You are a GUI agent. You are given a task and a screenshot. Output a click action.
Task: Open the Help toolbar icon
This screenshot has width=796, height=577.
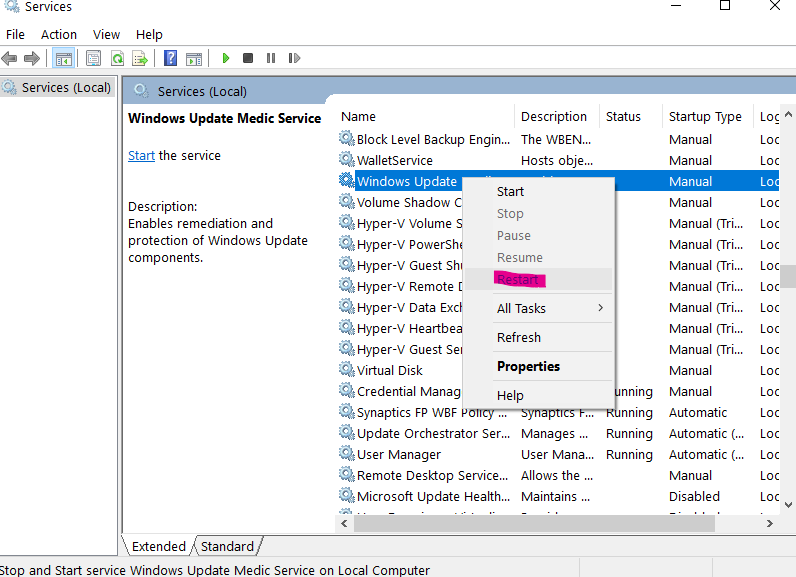(171, 58)
